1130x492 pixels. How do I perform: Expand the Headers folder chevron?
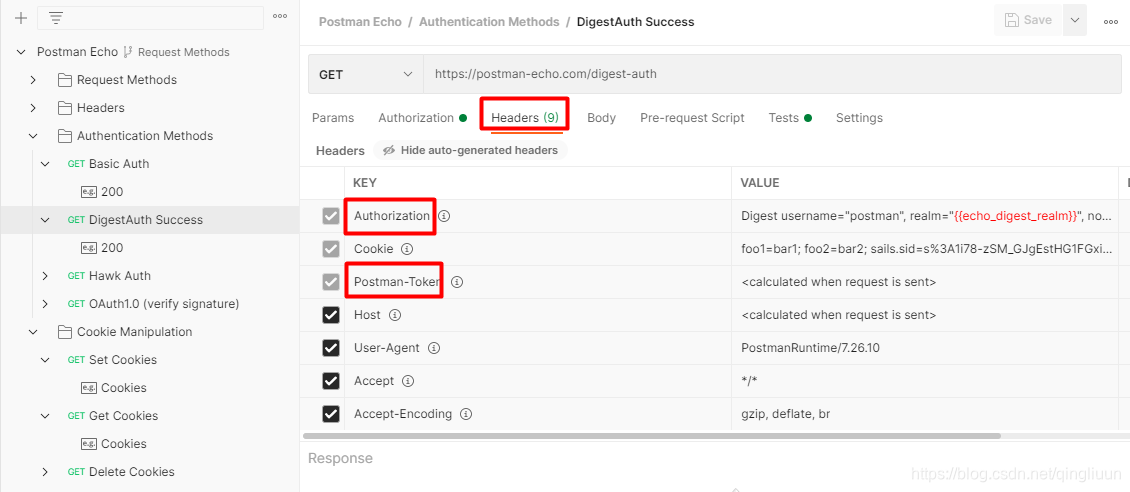pyautogui.click(x=33, y=107)
